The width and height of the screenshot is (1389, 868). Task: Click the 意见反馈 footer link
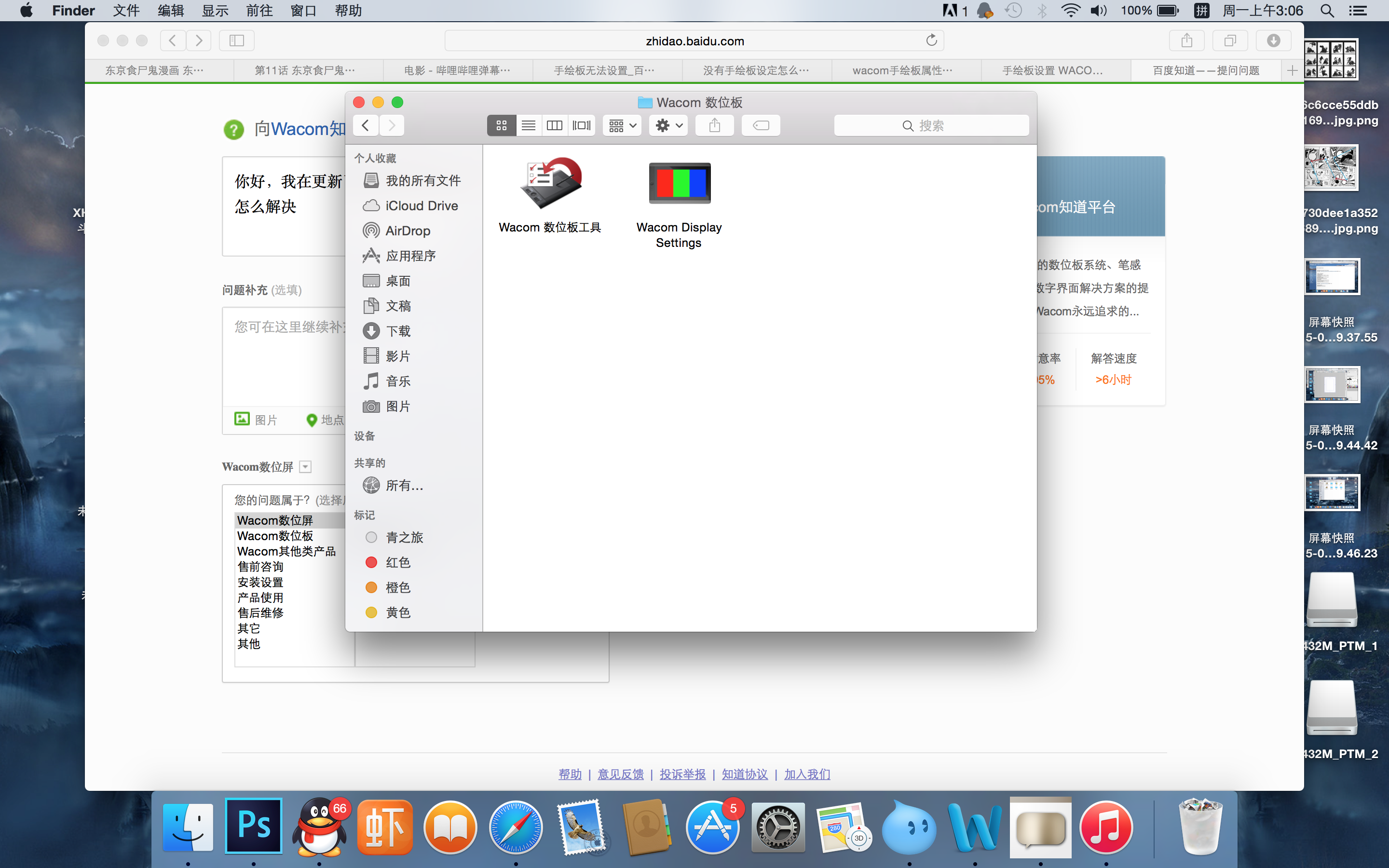[620, 774]
